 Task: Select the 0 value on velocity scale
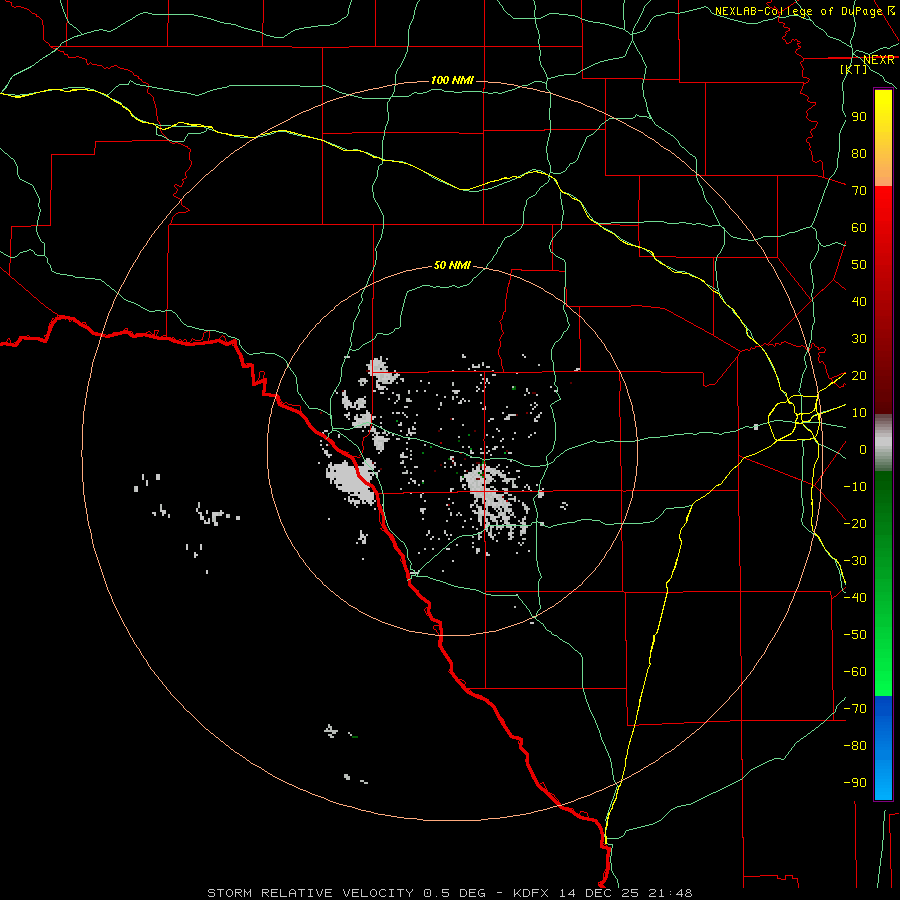coord(863,450)
